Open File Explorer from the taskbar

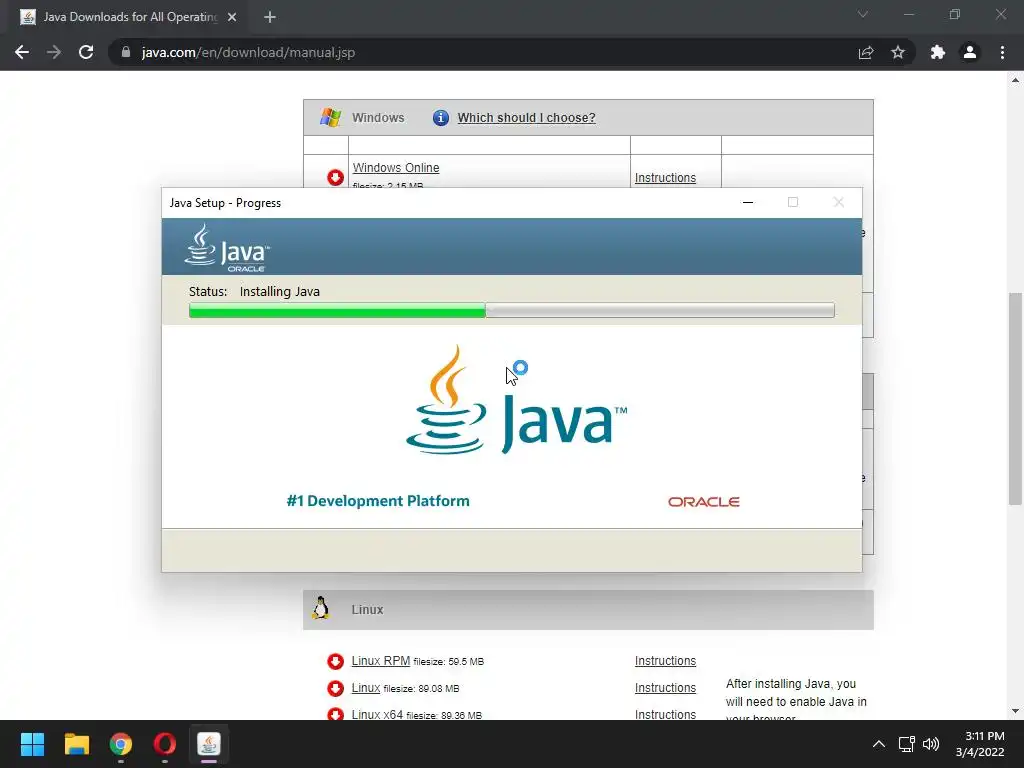(x=76, y=744)
